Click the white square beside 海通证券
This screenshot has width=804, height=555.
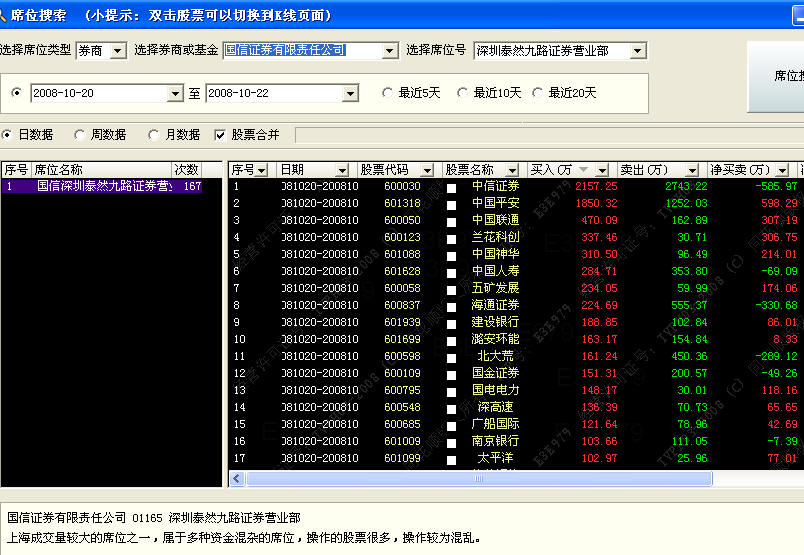(451, 306)
